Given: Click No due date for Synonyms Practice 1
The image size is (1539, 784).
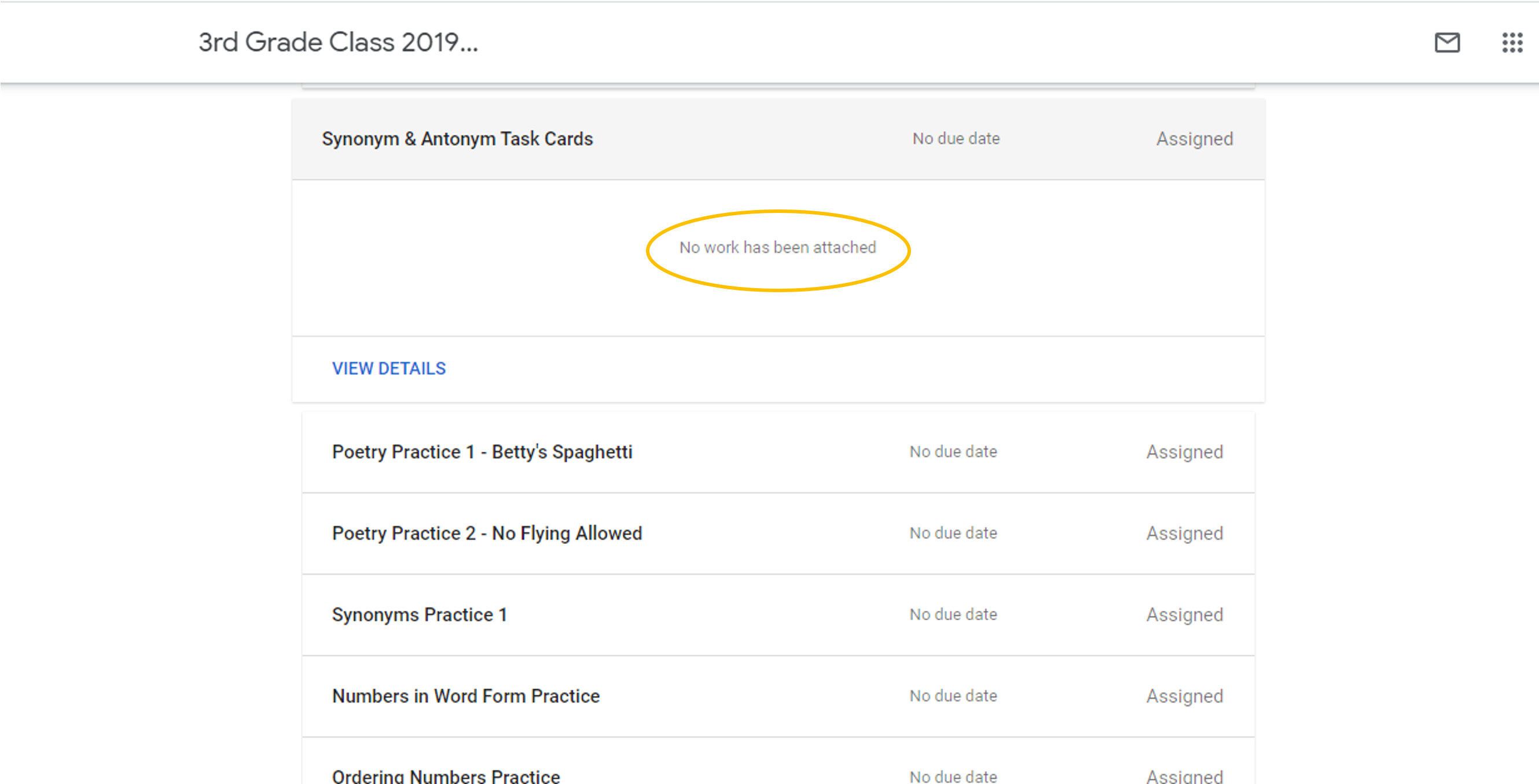Looking at the screenshot, I should tap(953, 614).
